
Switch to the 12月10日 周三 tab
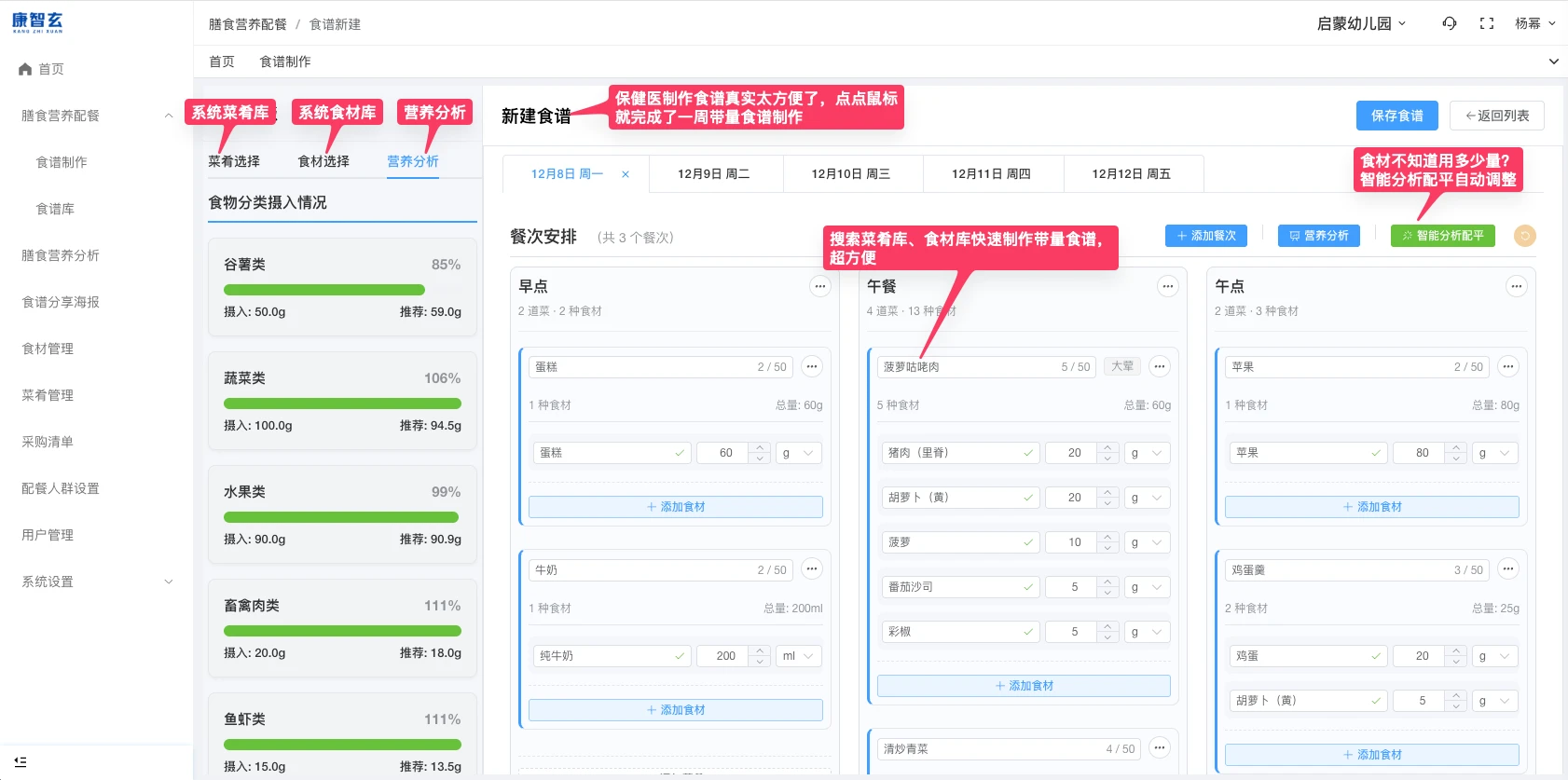[x=851, y=174]
